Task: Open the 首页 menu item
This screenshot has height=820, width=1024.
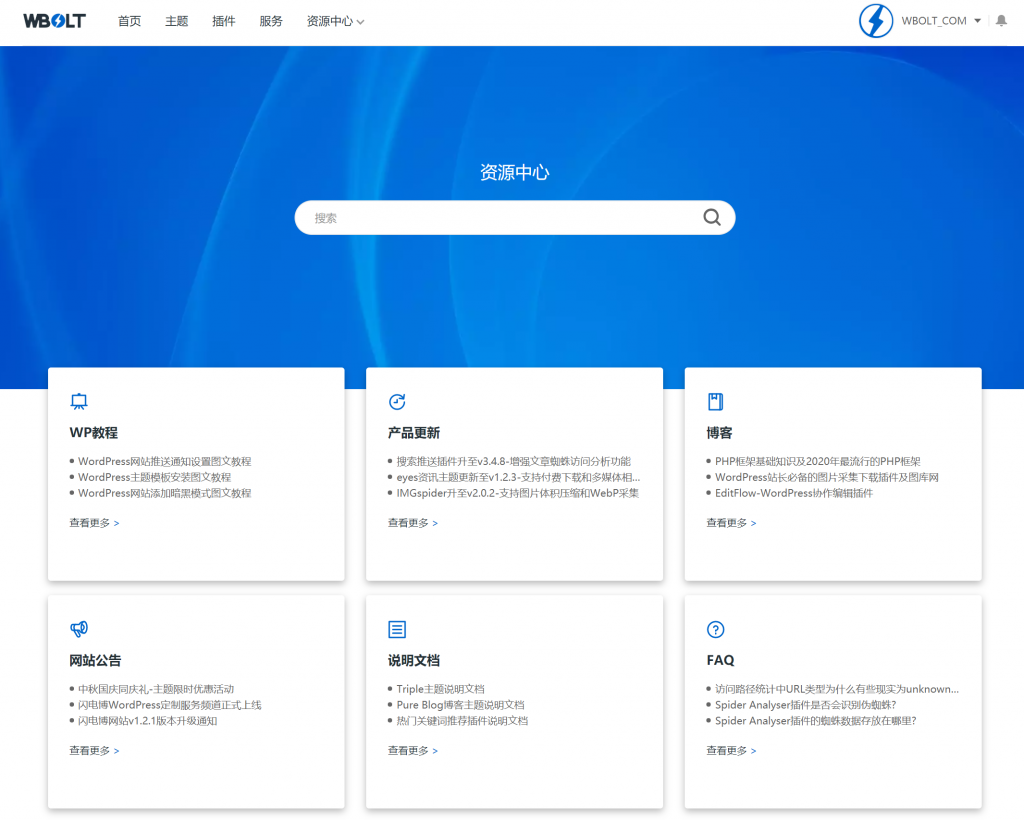Action: (x=129, y=20)
